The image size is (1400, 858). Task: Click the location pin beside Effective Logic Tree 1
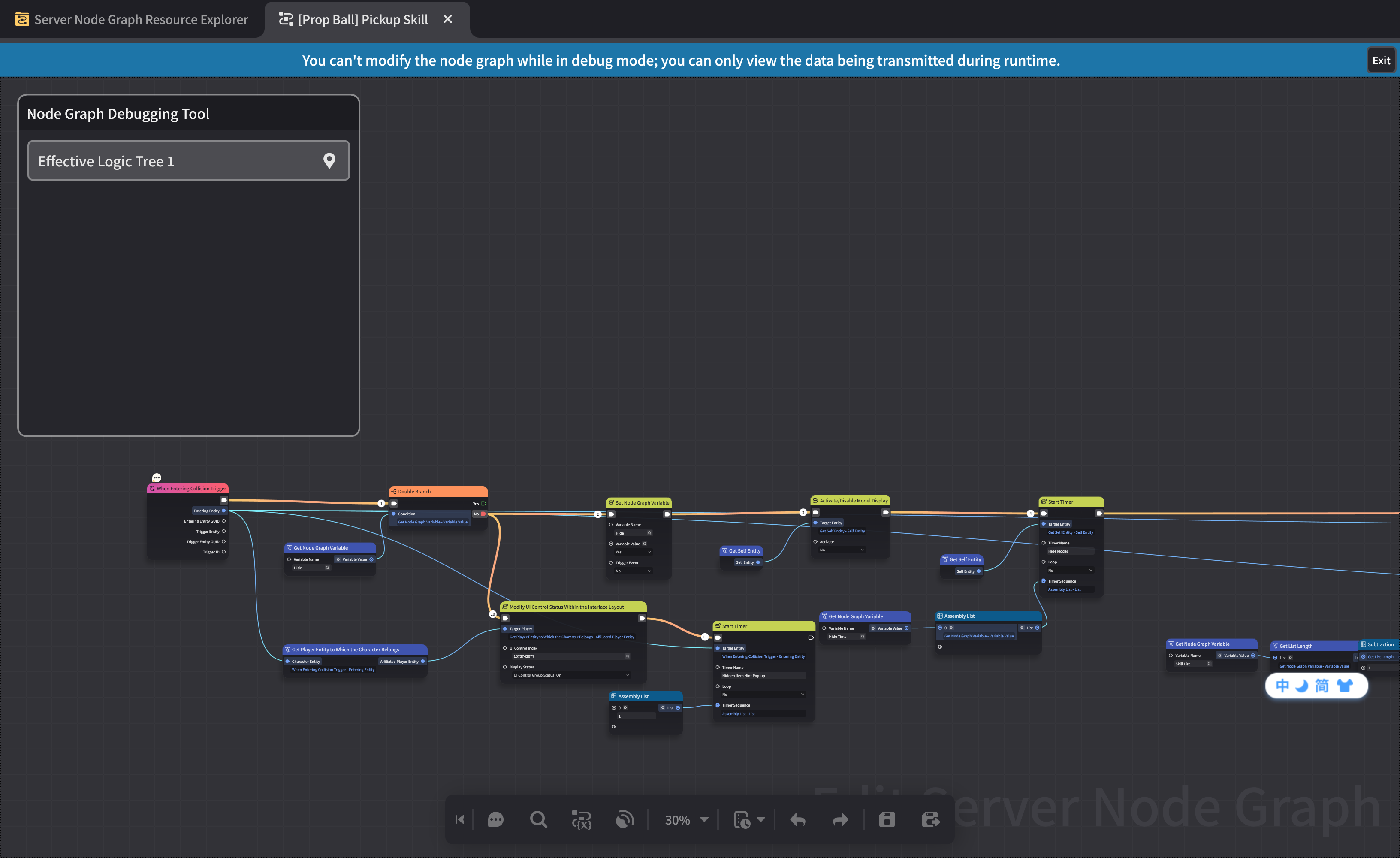[x=329, y=161]
